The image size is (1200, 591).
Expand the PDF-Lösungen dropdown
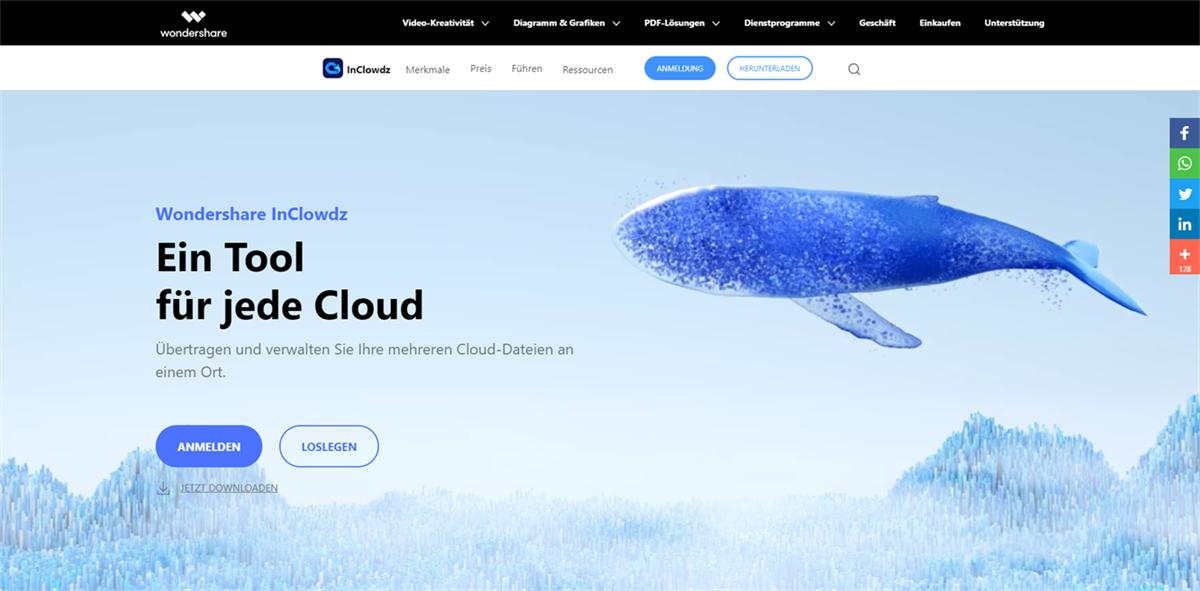click(682, 23)
